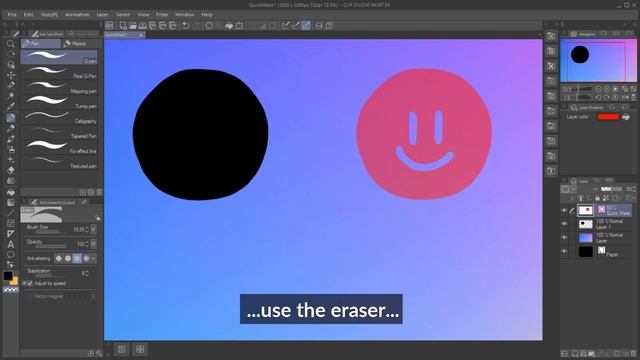Click the Navigator canvas thumbnail
The image size is (640, 360).
pos(598,60)
